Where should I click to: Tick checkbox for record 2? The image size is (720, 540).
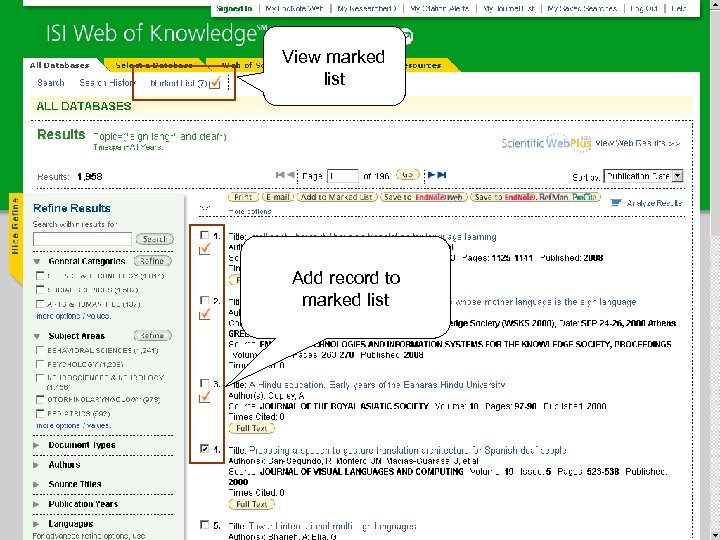(x=205, y=301)
